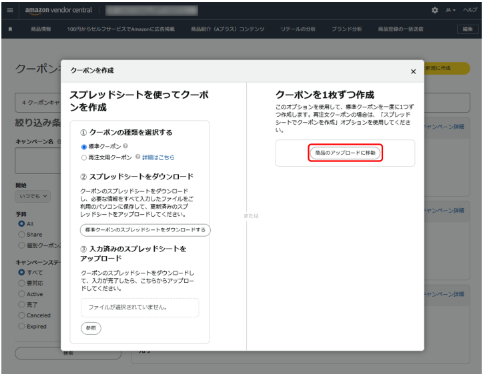The height and width of the screenshot is (374, 482).
Task: Click info icon next to 再注文用クーポン
Action: (138, 157)
